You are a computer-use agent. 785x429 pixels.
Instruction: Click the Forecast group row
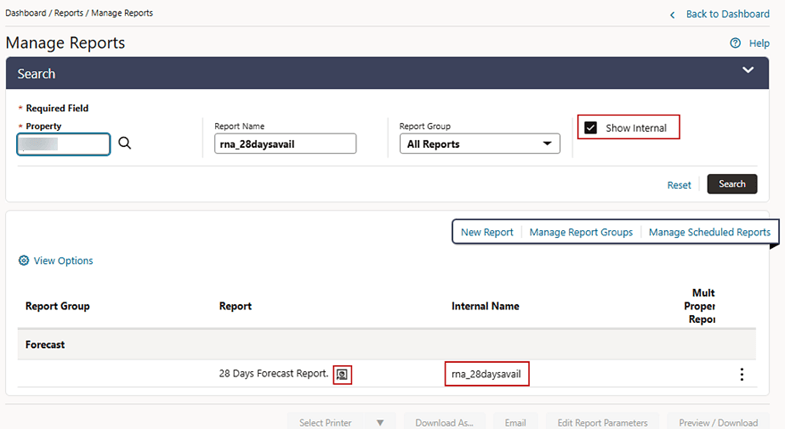[386, 344]
